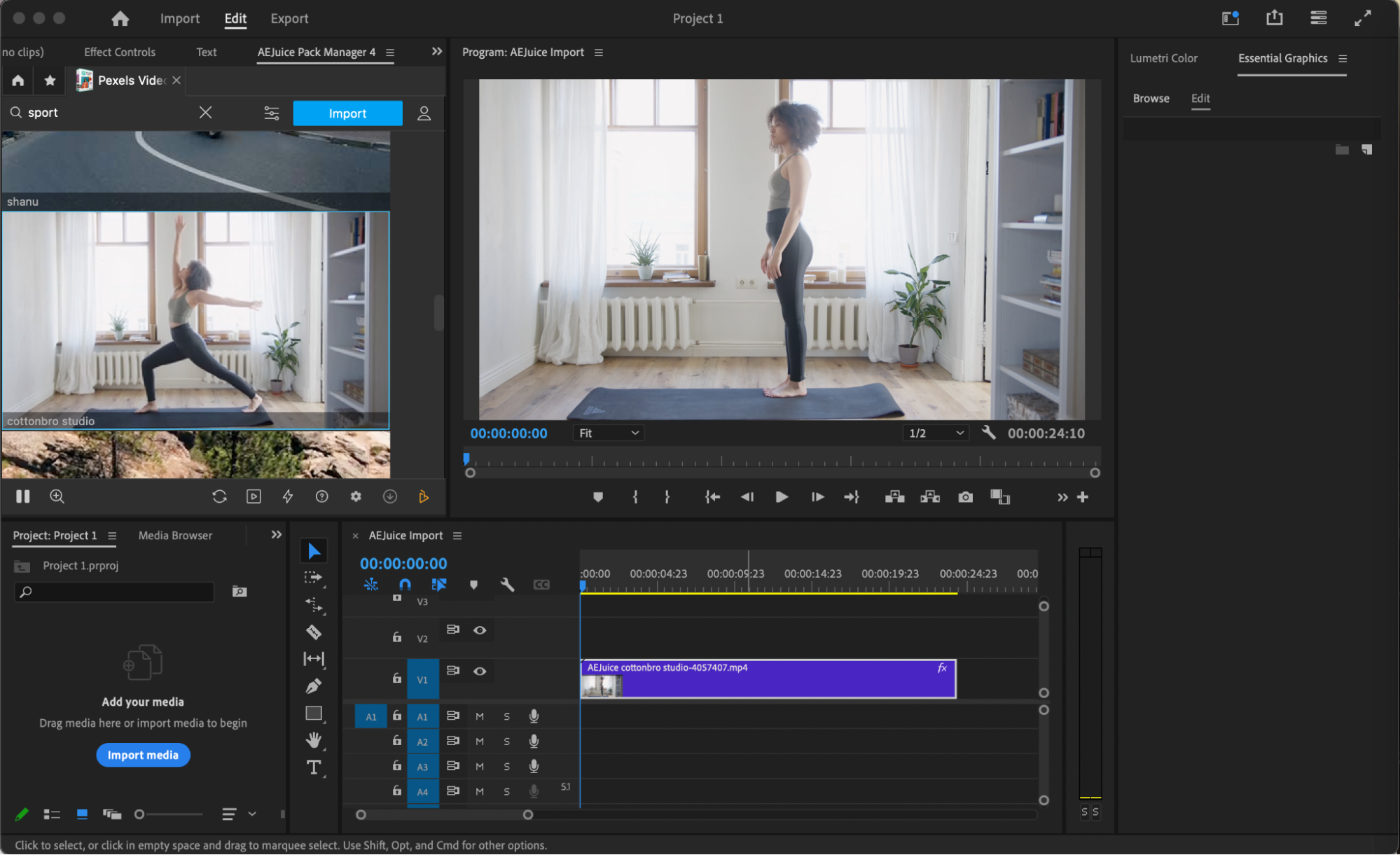
Task: Select the Ripple Edit tool
Action: (x=314, y=604)
